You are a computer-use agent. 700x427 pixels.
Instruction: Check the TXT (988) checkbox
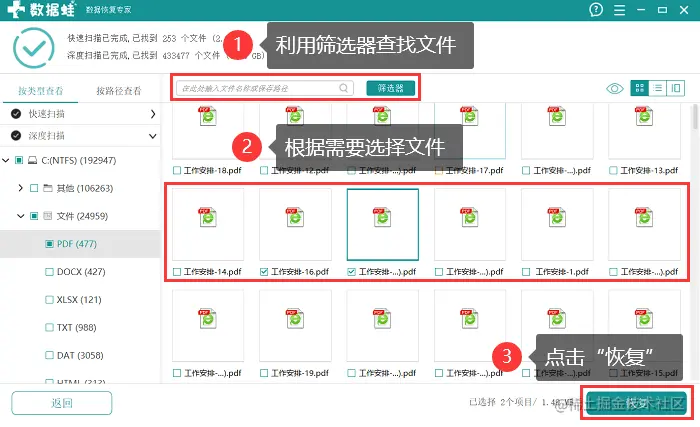coord(50,327)
